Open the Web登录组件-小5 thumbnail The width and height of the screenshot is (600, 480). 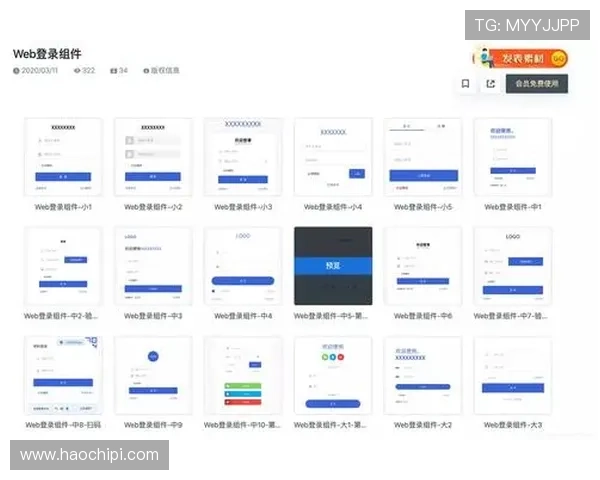pos(423,157)
